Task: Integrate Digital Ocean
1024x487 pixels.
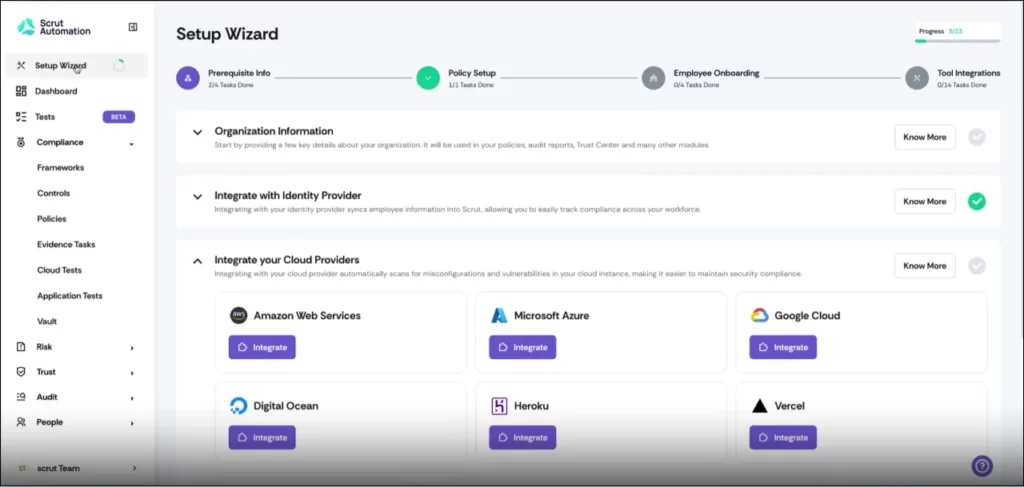Action: 262,437
